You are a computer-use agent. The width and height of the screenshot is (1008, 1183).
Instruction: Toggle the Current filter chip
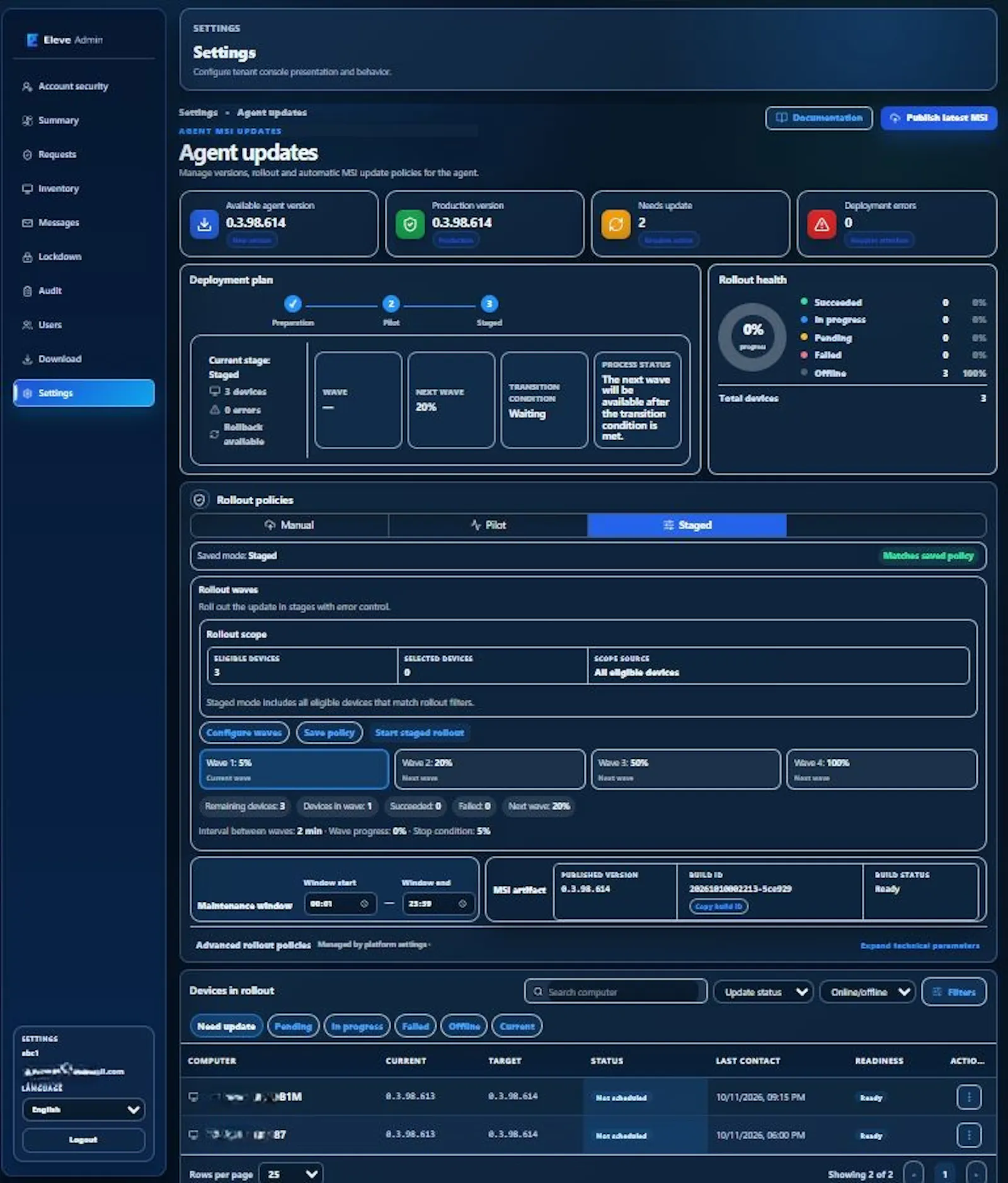point(517,1027)
